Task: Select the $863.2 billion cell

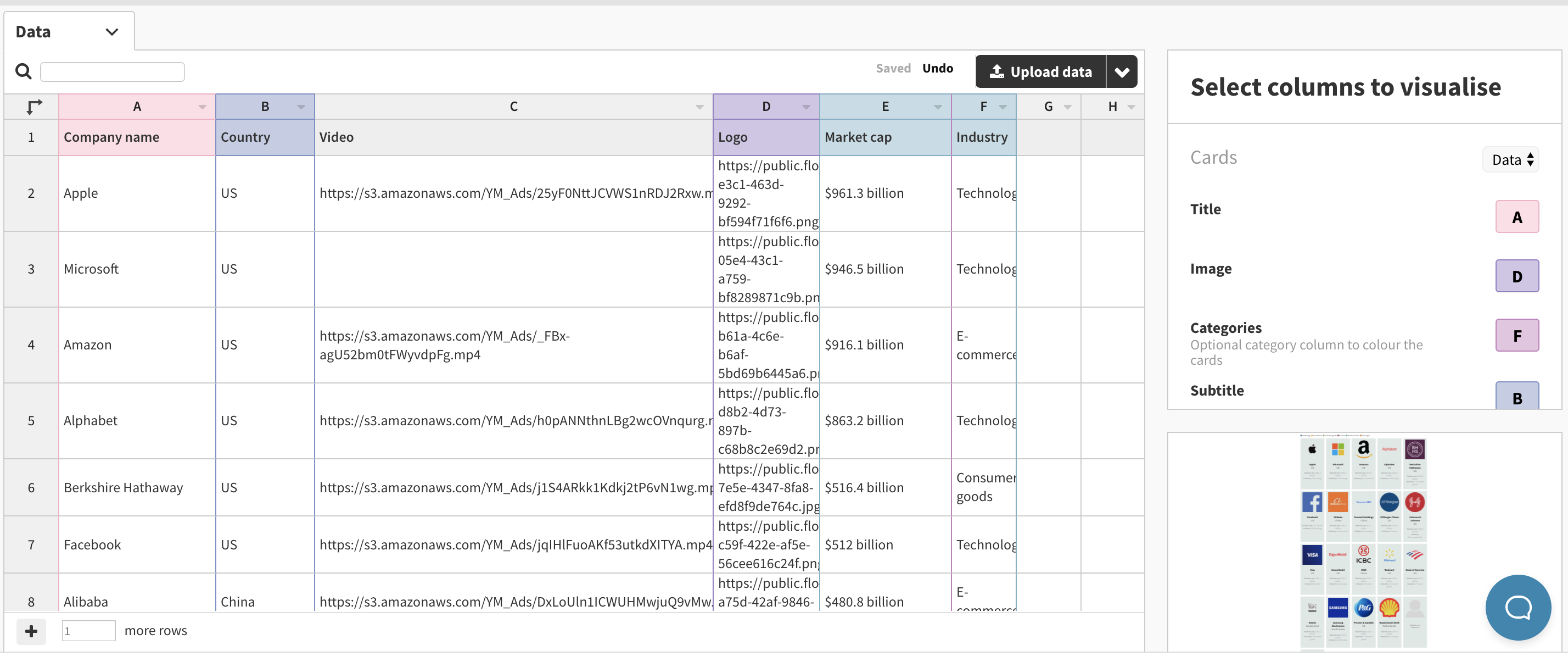Action: click(886, 421)
